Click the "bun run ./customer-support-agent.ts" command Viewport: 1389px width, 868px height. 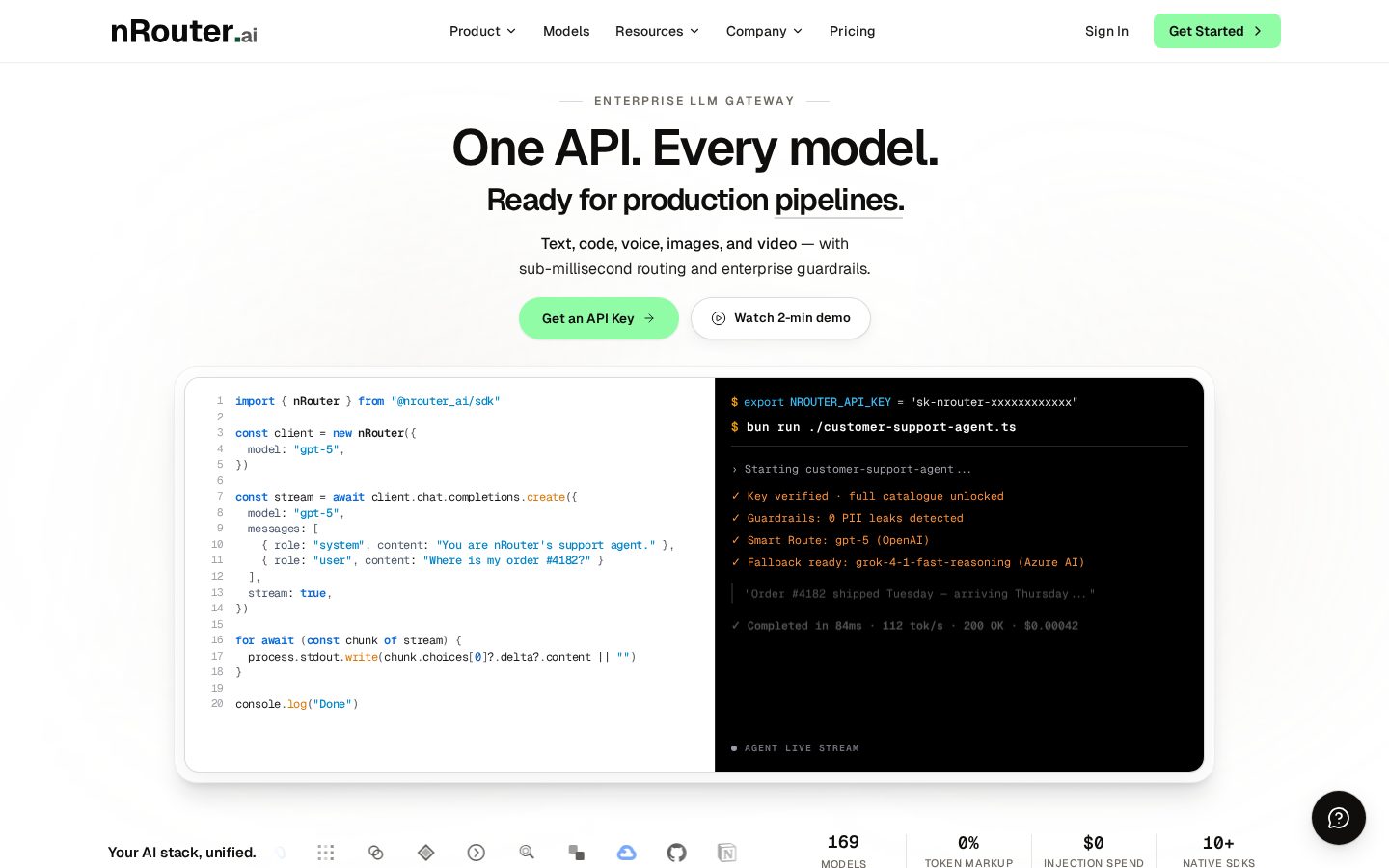[881, 427]
